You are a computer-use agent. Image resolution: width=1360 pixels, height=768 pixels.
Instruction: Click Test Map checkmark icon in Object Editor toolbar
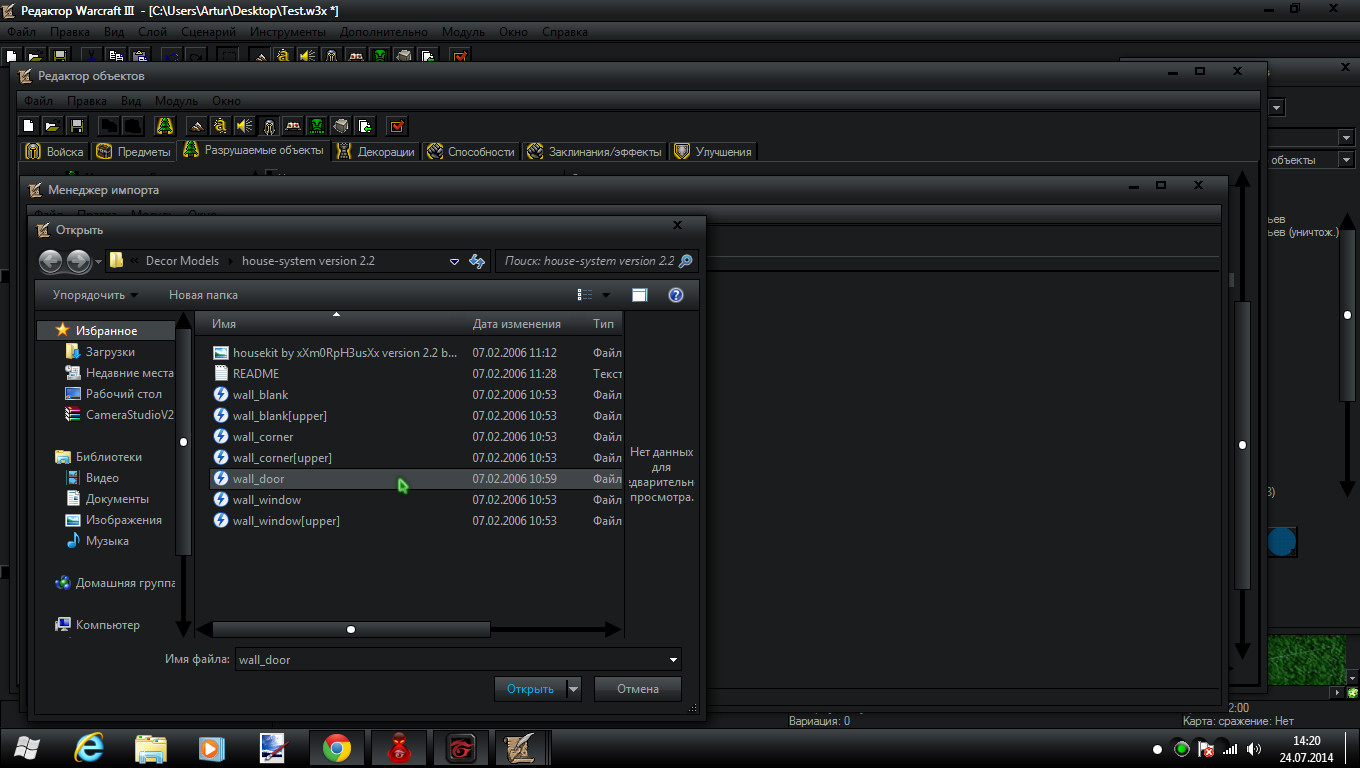click(x=397, y=126)
